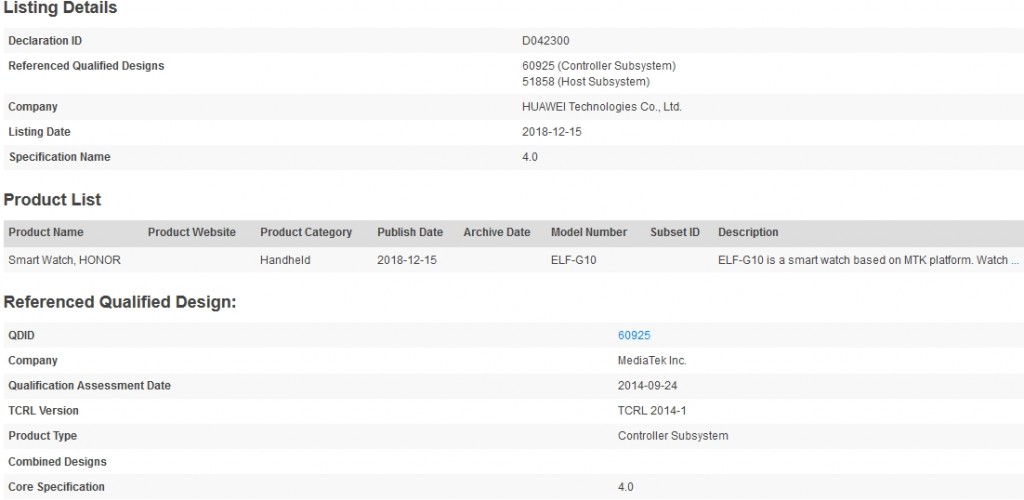
Task: Click the Handheld product category cell
Action: pyautogui.click(x=285, y=260)
